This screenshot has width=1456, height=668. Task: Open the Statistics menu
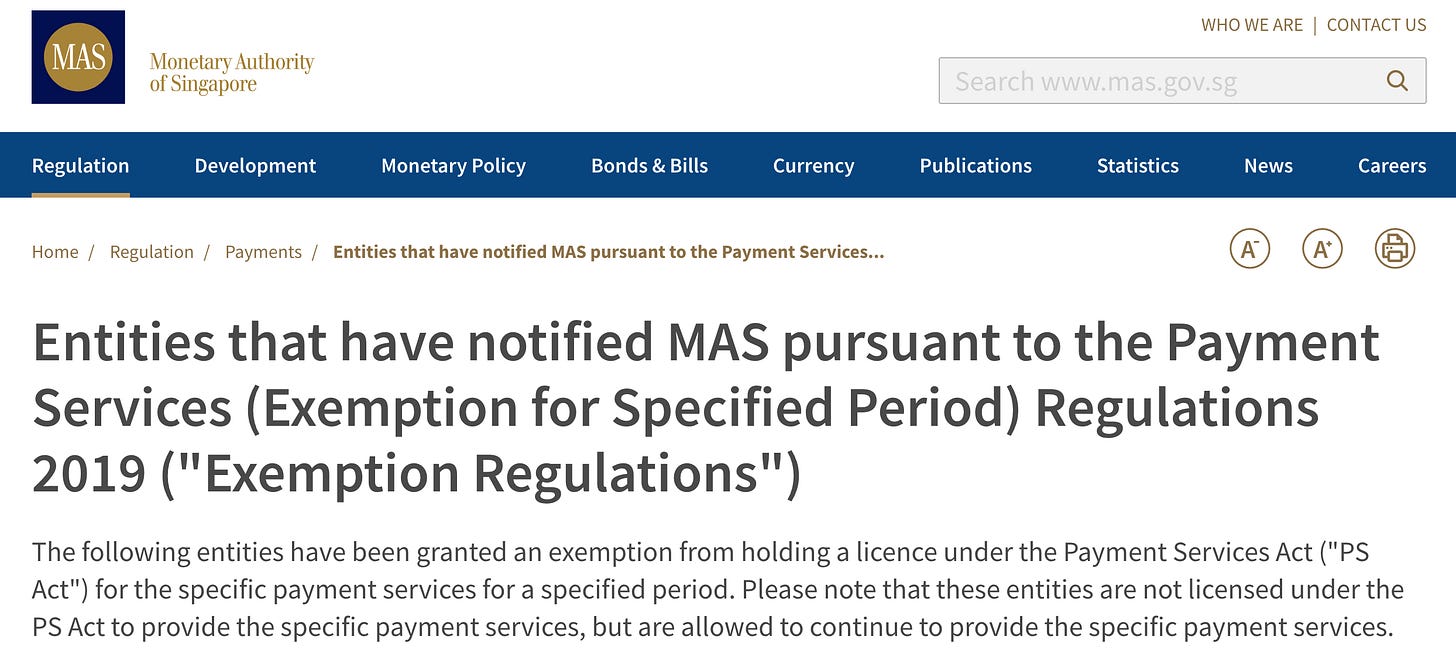pyautogui.click(x=1137, y=166)
